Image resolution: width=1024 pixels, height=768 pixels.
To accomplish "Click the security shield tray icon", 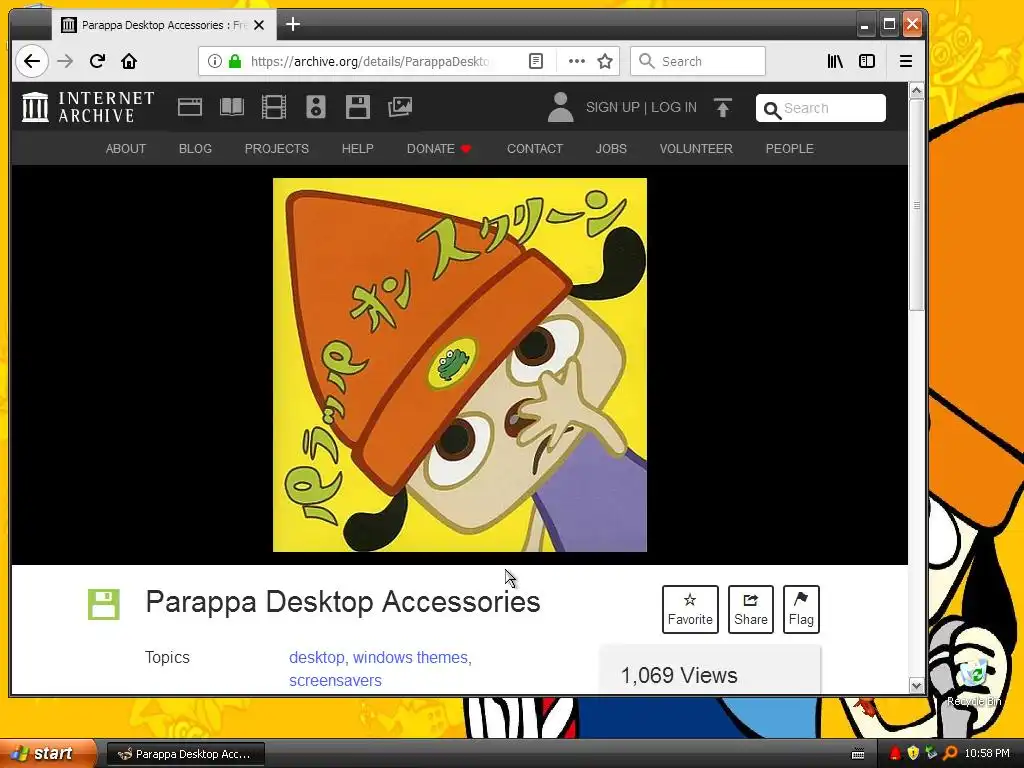I will coord(913,754).
